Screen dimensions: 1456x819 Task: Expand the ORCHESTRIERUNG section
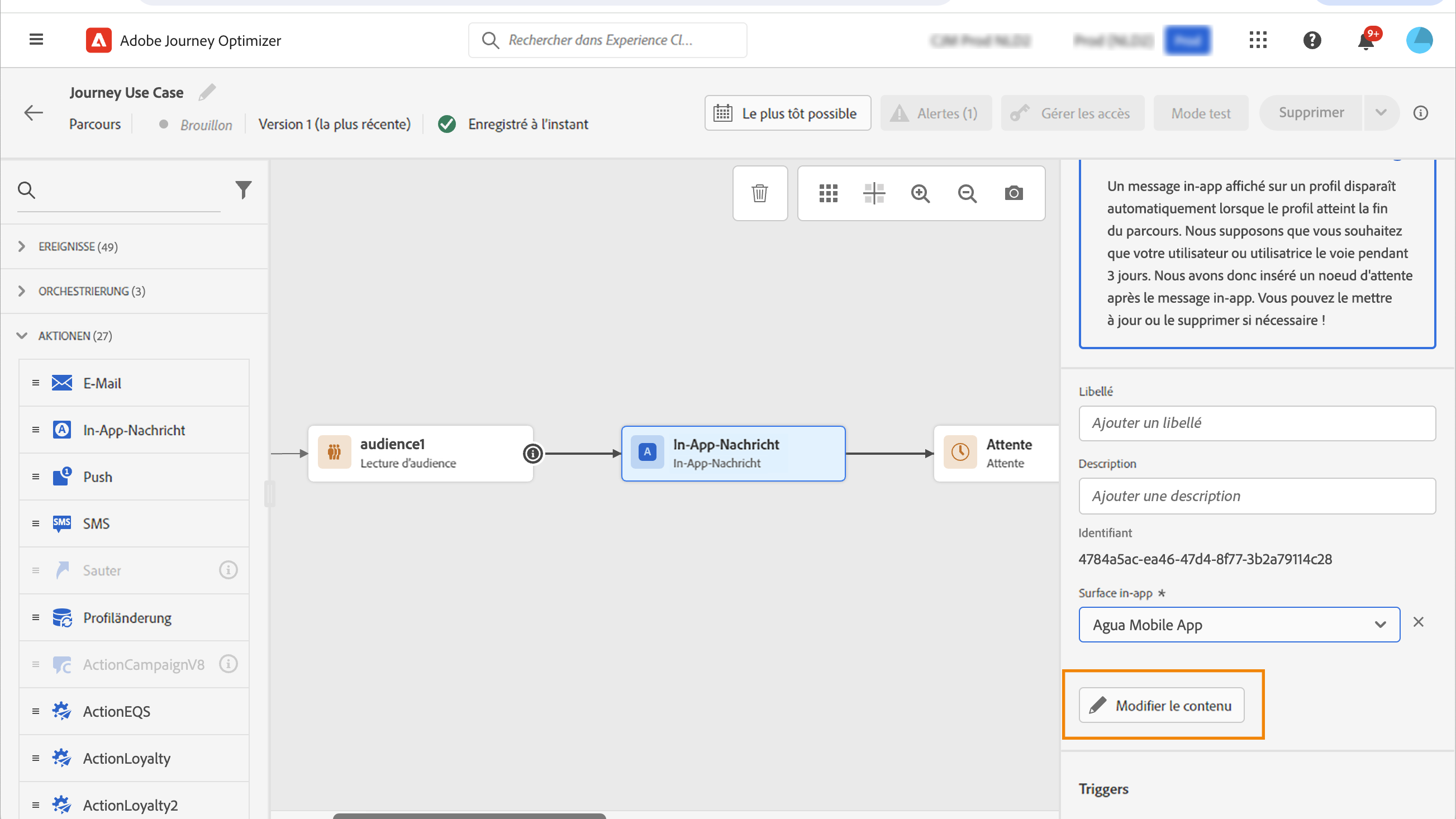pyautogui.click(x=21, y=291)
